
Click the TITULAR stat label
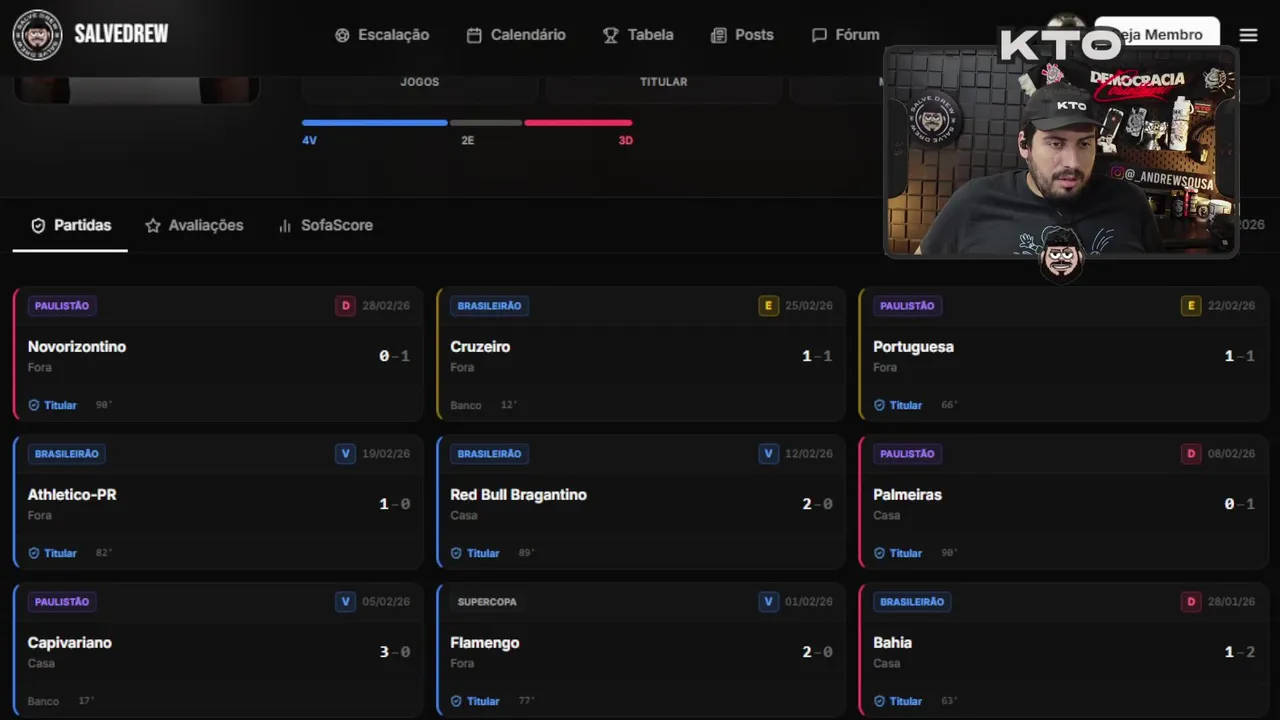click(664, 82)
